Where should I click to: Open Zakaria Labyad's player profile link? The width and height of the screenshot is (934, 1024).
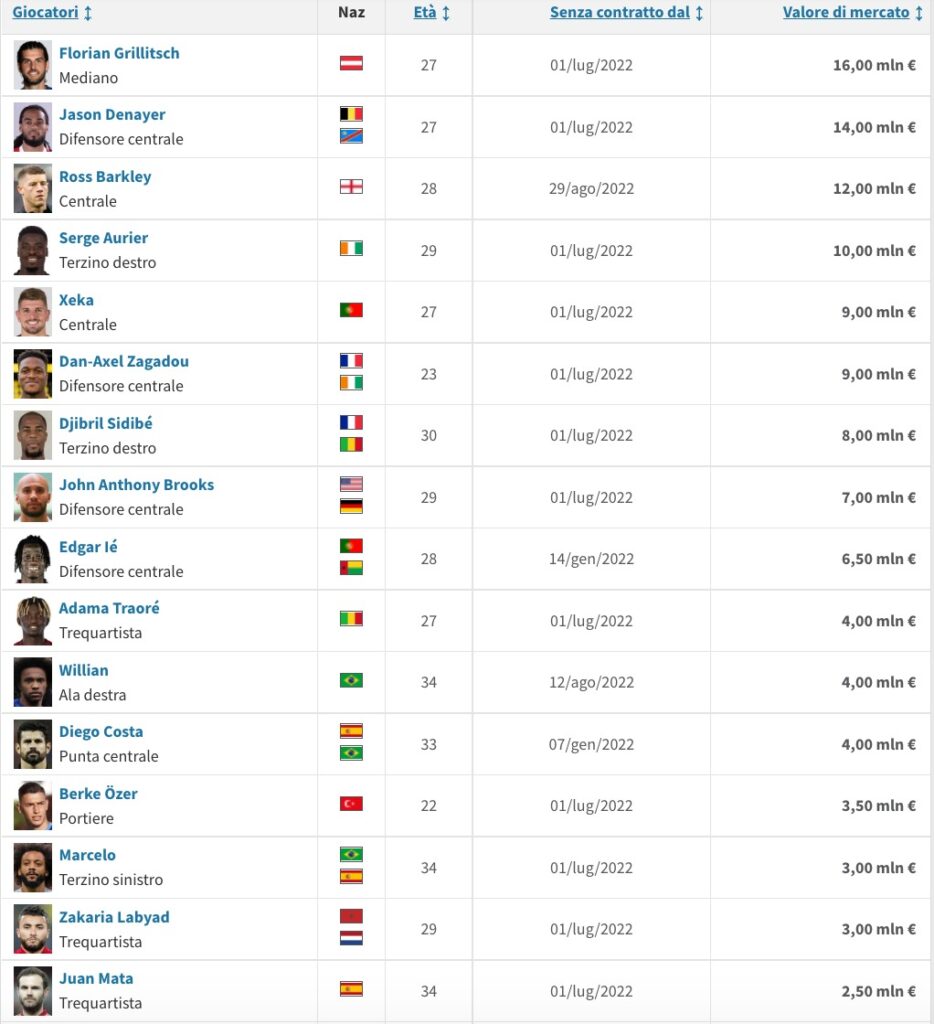pos(114,917)
